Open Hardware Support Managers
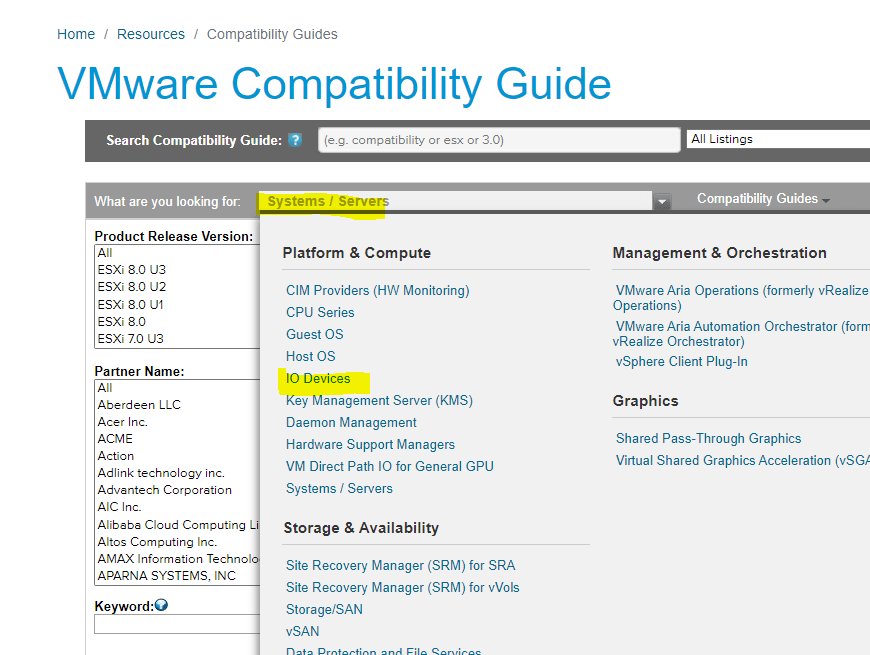This screenshot has width=870, height=655. tap(370, 444)
